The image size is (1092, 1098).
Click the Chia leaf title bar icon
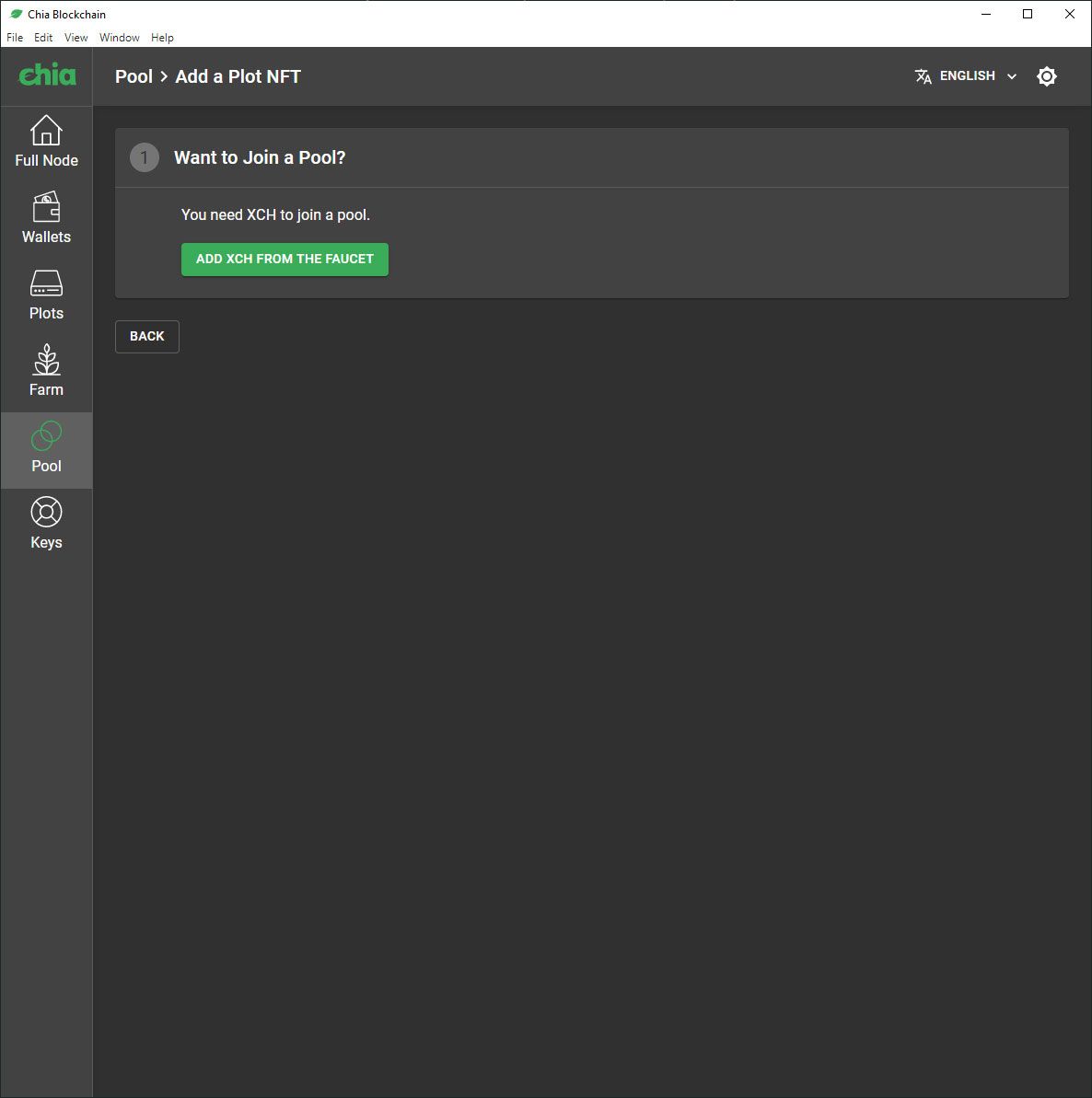point(16,14)
